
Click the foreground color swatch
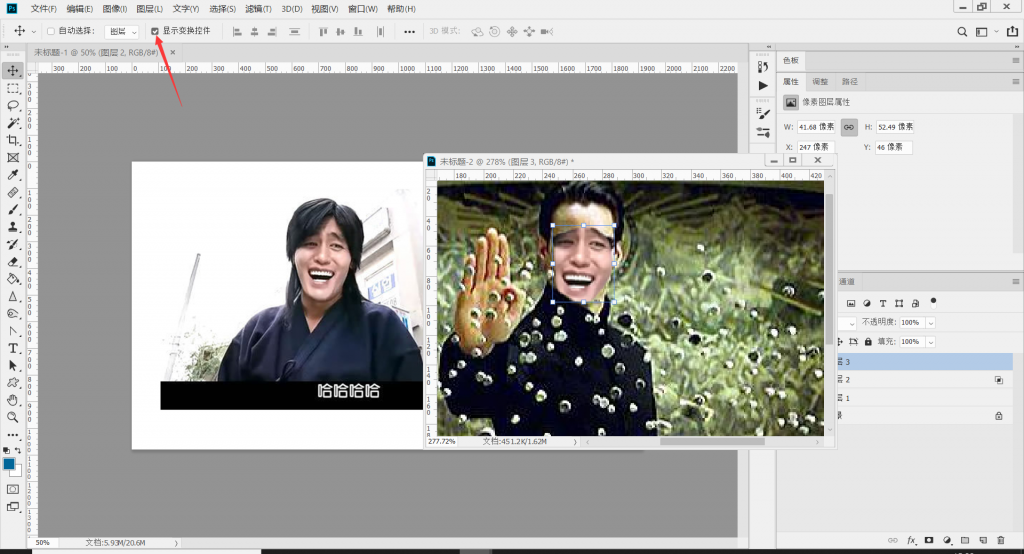pos(9,464)
